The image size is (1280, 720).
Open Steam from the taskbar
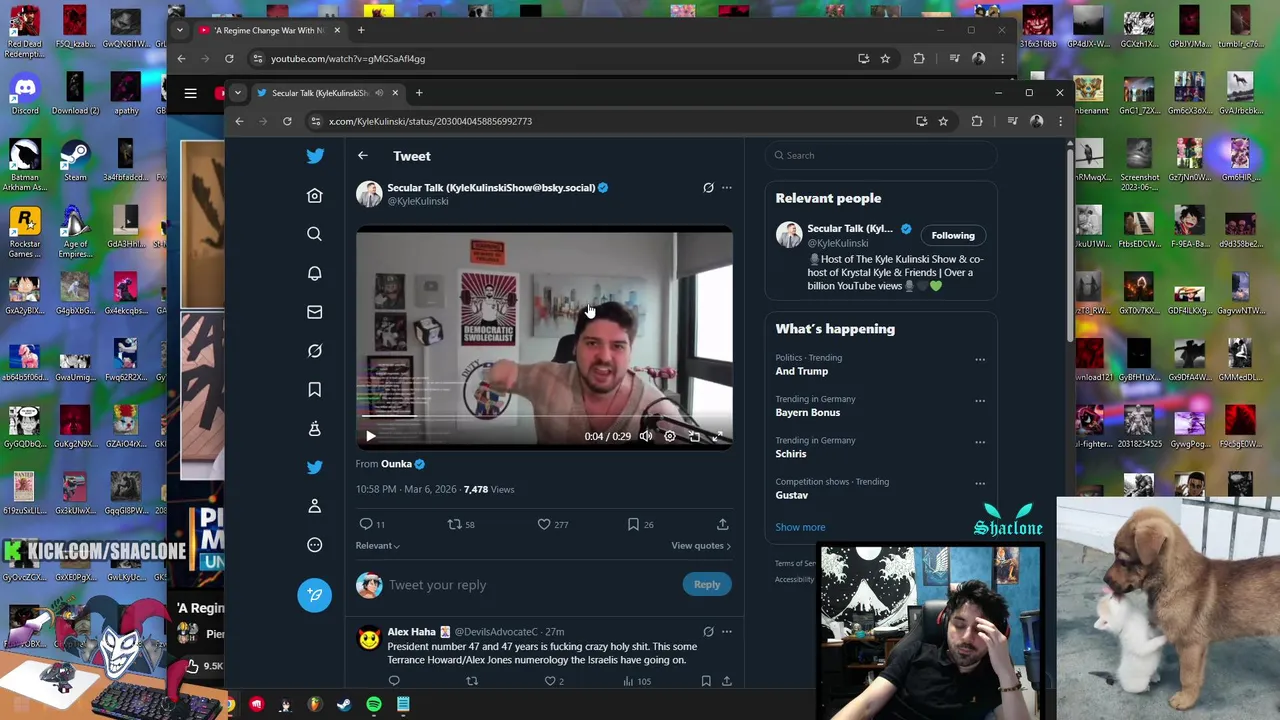pos(344,705)
